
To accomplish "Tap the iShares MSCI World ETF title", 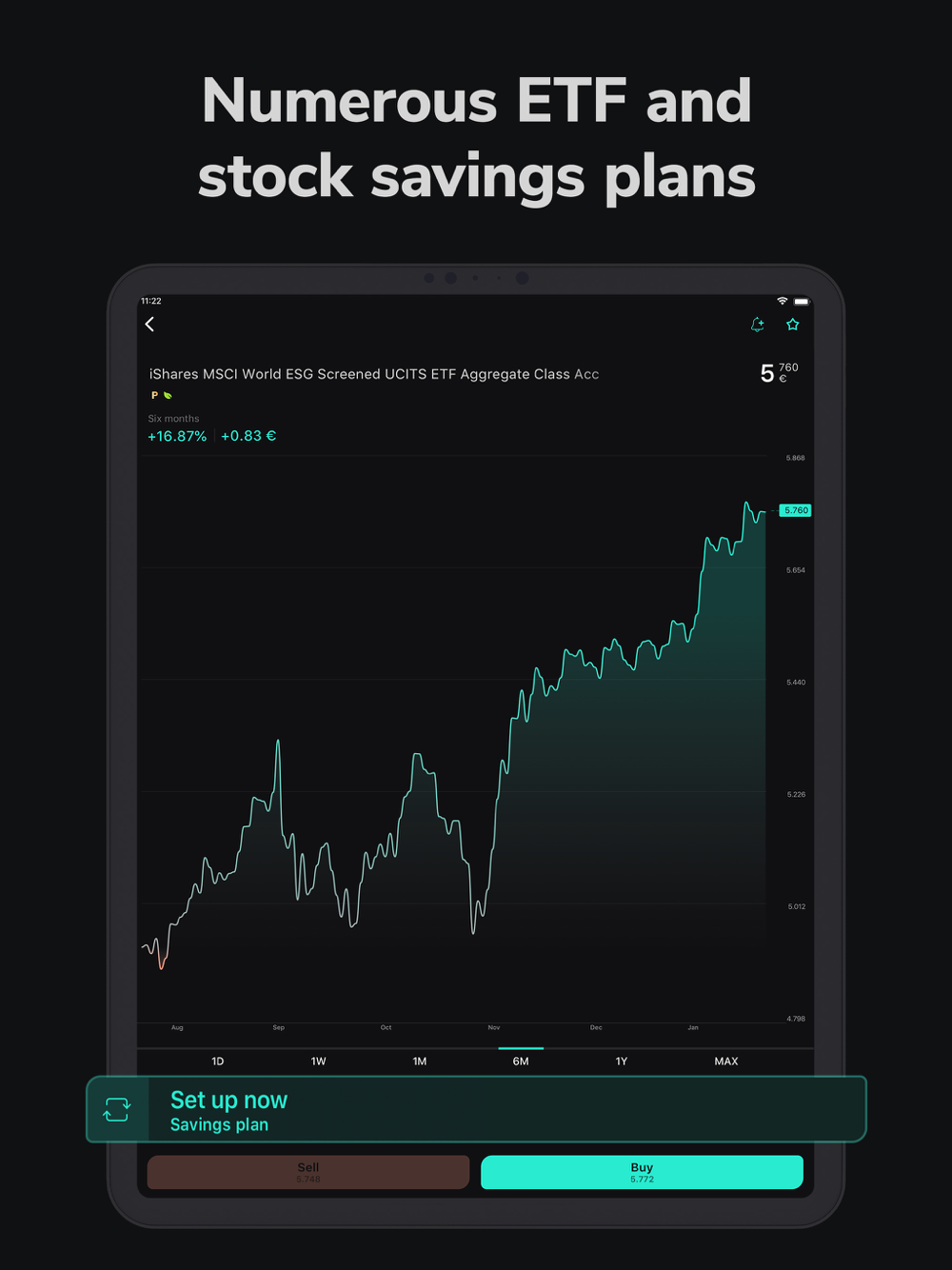I will click(374, 374).
